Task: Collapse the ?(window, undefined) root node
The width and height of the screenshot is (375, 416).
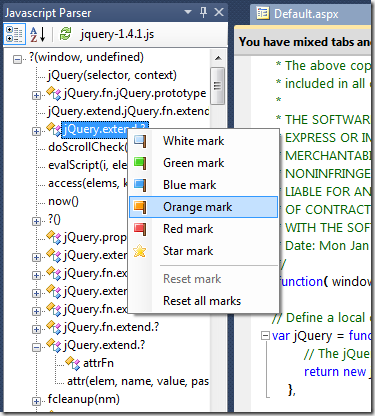Action: [x=17, y=60]
